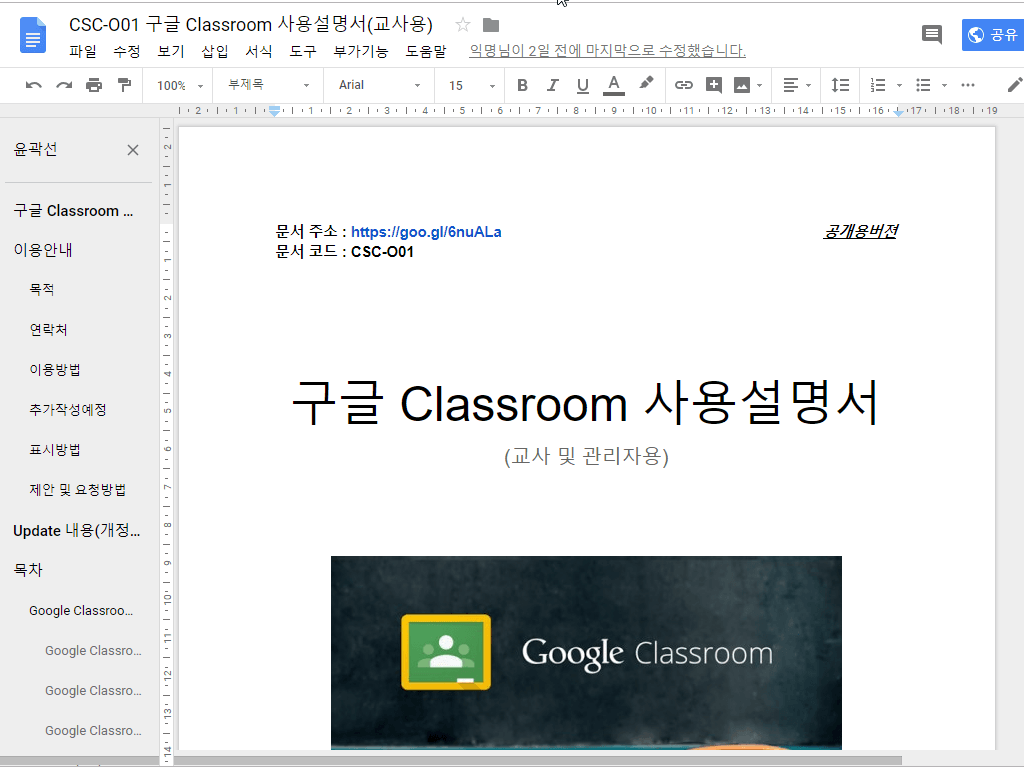Open the 도구 menu
Viewport: 1024px width, 768px height.
300,52
